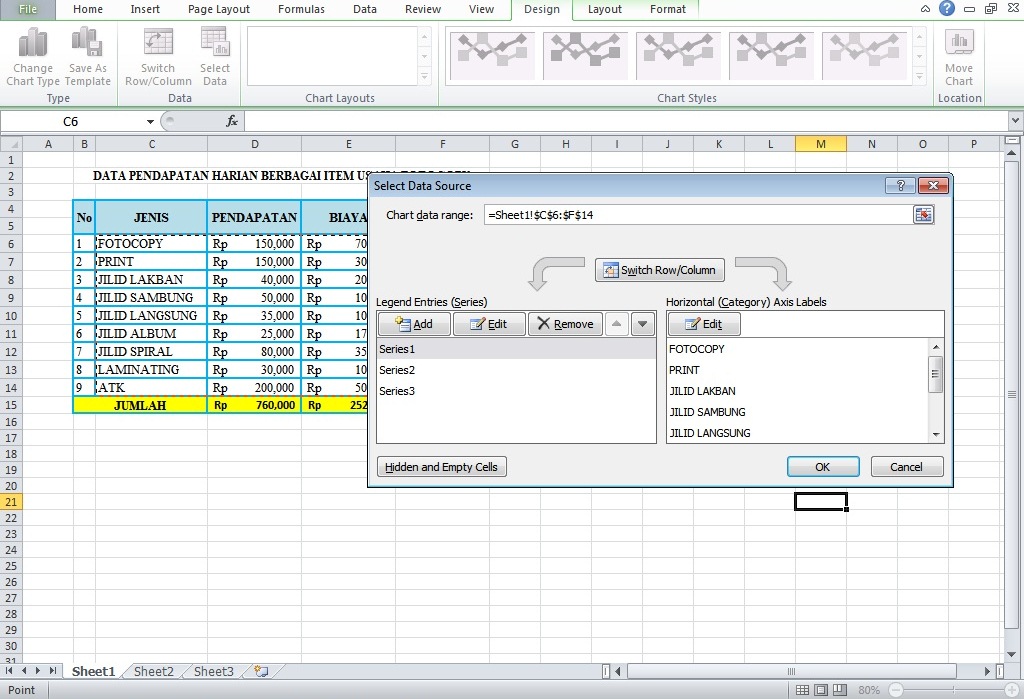Image resolution: width=1024 pixels, height=699 pixels.
Task: Click the dialog Help question button
Action: coord(900,186)
